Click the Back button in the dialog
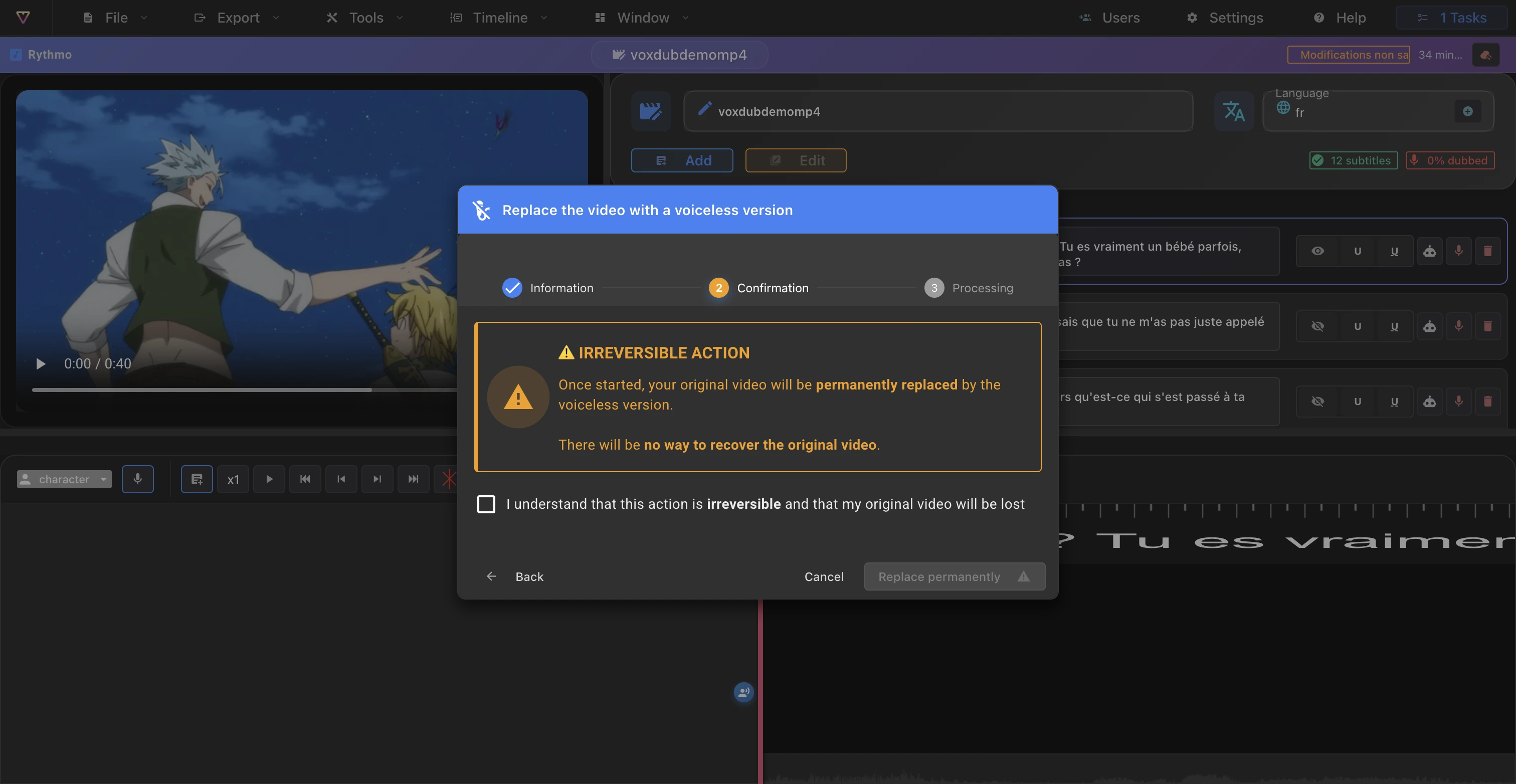Viewport: 1516px width, 784px height. pyautogui.click(x=514, y=577)
